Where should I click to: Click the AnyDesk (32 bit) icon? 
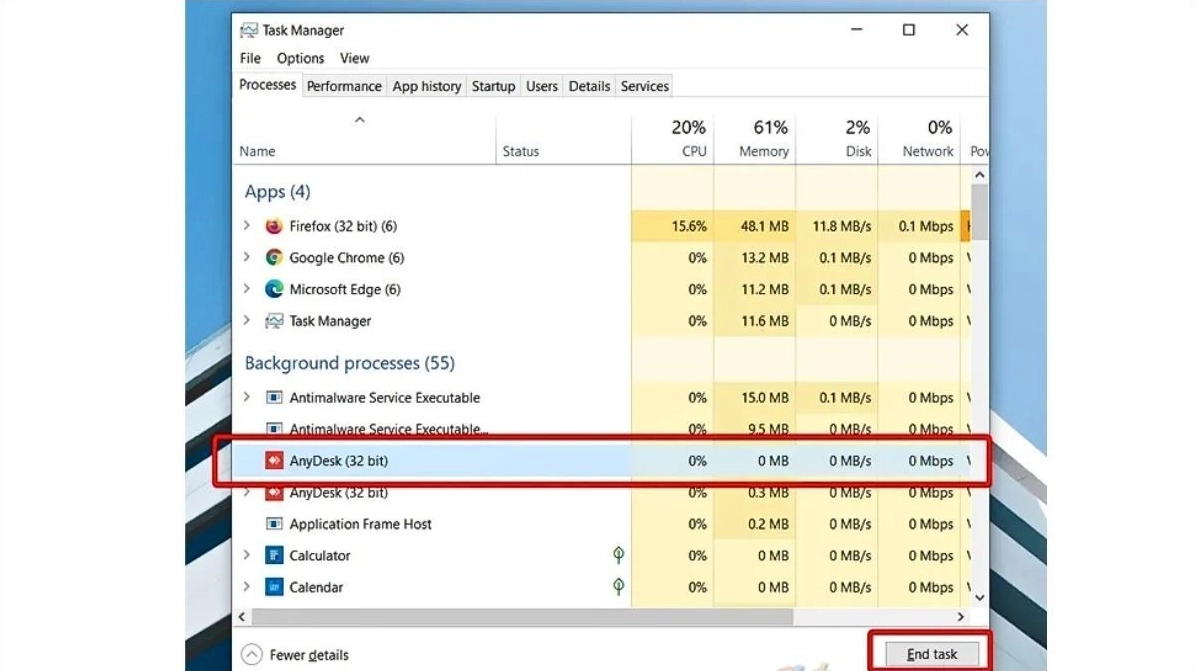pyautogui.click(x=275, y=460)
